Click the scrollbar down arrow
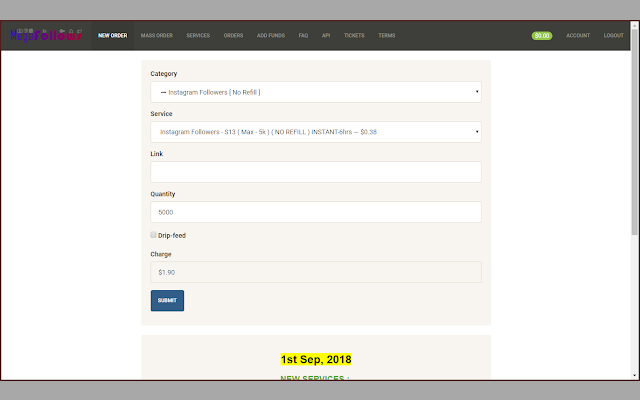The height and width of the screenshot is (400, 640). (x=634, y=375)
